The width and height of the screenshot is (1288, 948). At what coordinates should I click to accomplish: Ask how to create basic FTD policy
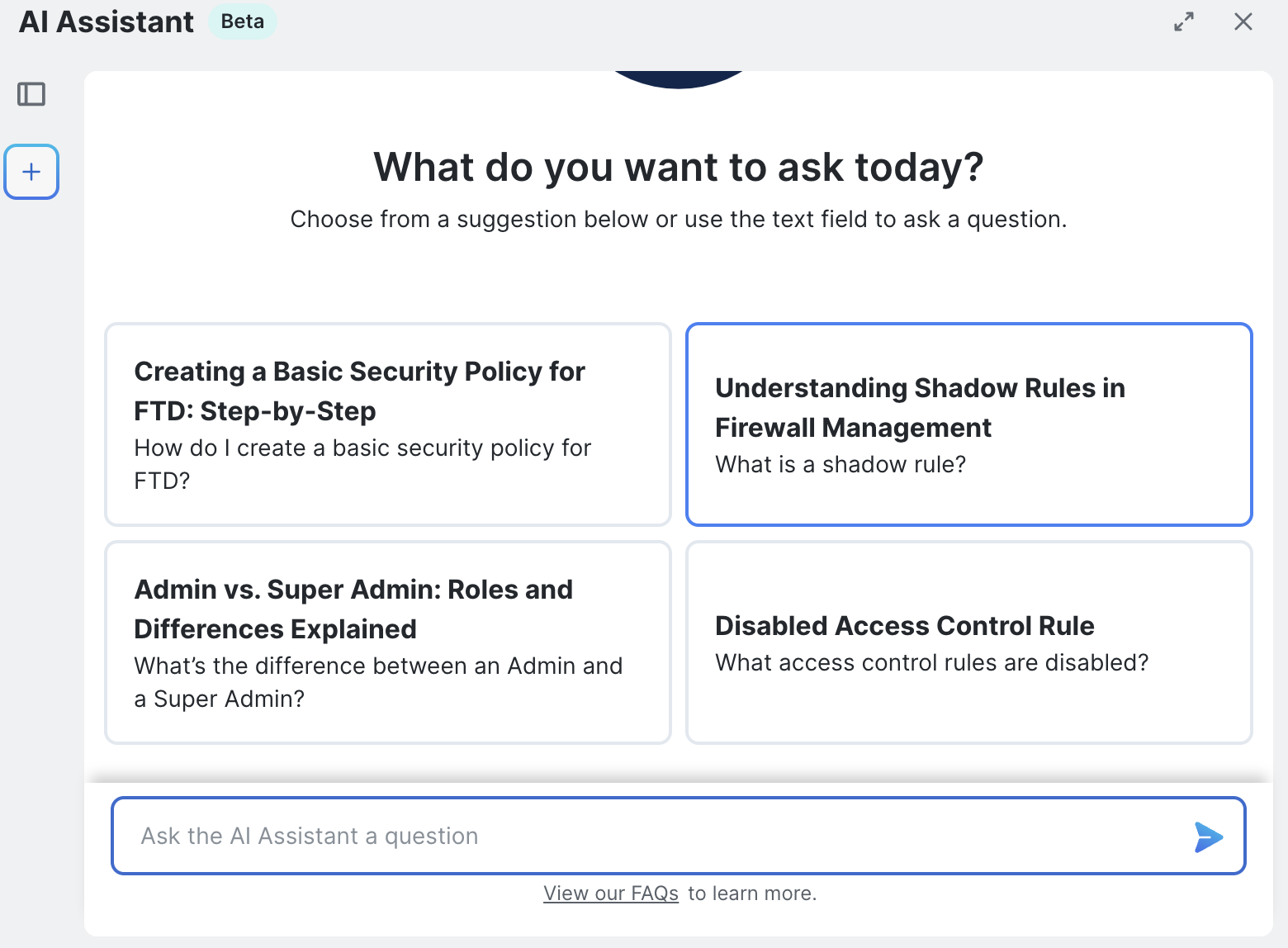click(x=362, y=463)
